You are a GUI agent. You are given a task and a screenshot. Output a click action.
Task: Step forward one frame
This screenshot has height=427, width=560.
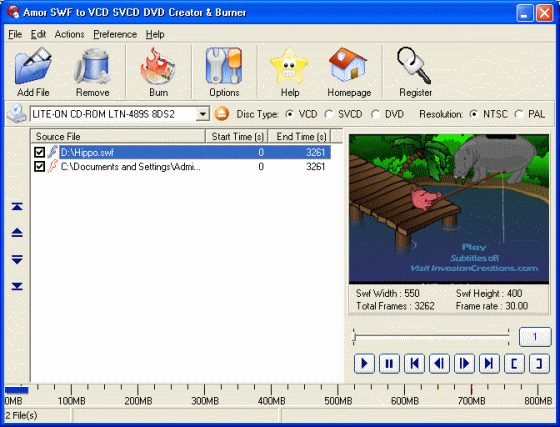click(x=464, y=363)
